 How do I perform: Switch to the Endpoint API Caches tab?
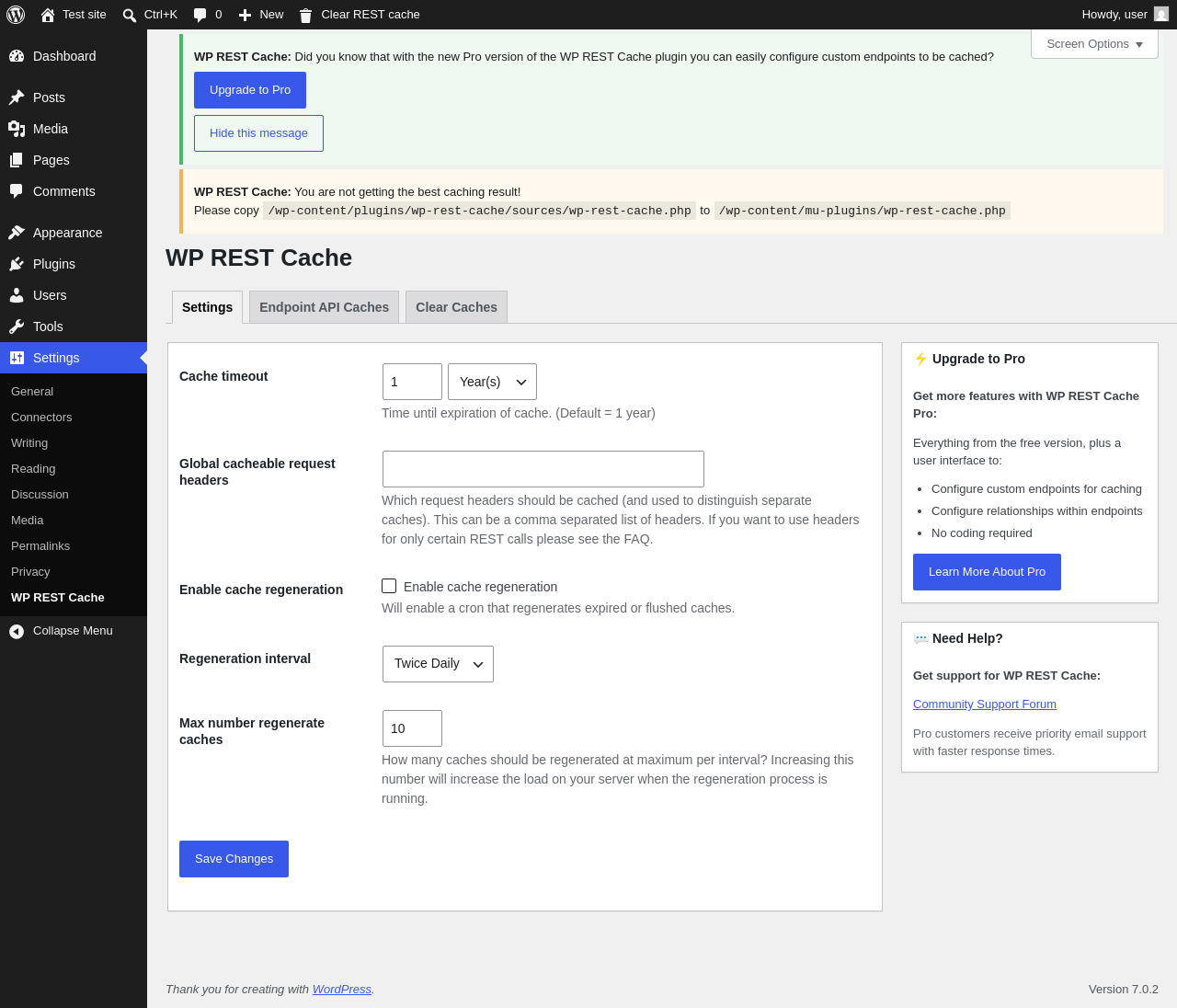tap(324, 307)
